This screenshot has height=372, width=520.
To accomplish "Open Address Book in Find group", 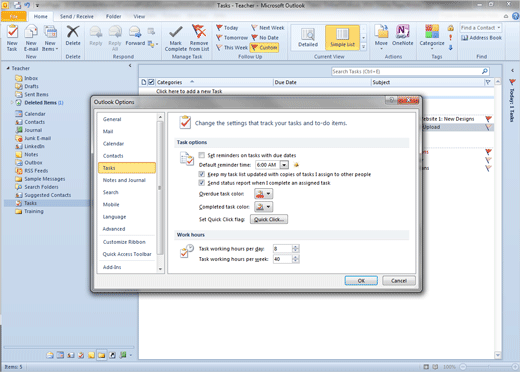I will tap(481, 38).
